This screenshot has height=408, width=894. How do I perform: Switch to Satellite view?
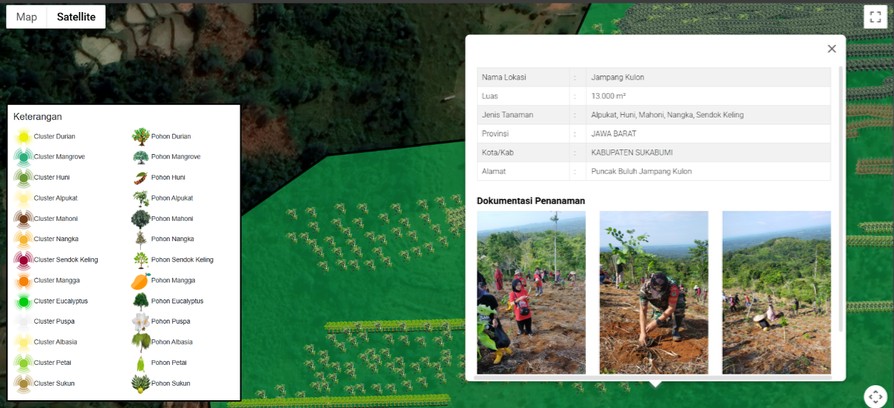(x=76, y=17)
